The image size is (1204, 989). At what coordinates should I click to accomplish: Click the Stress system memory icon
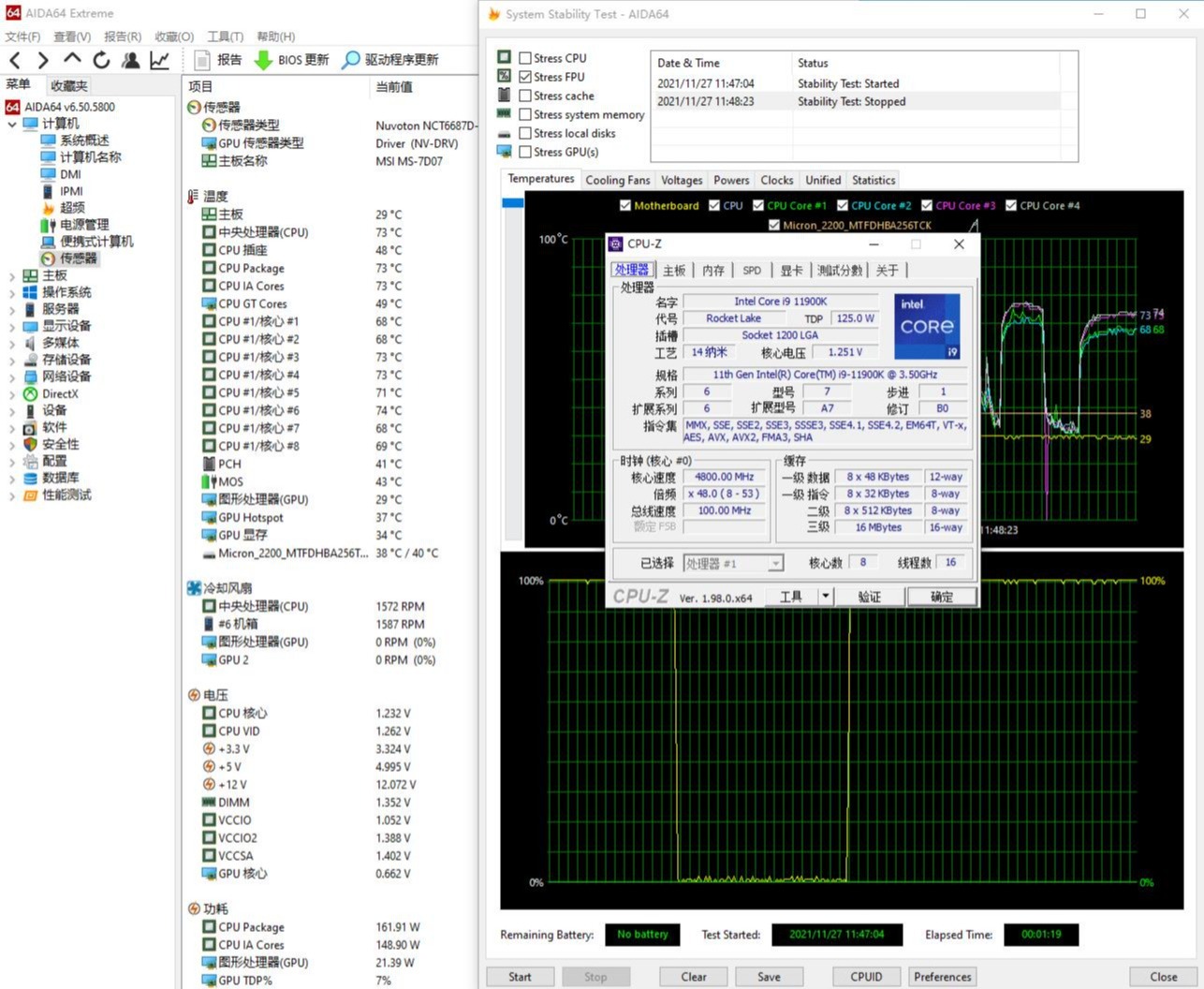(504, 113)
